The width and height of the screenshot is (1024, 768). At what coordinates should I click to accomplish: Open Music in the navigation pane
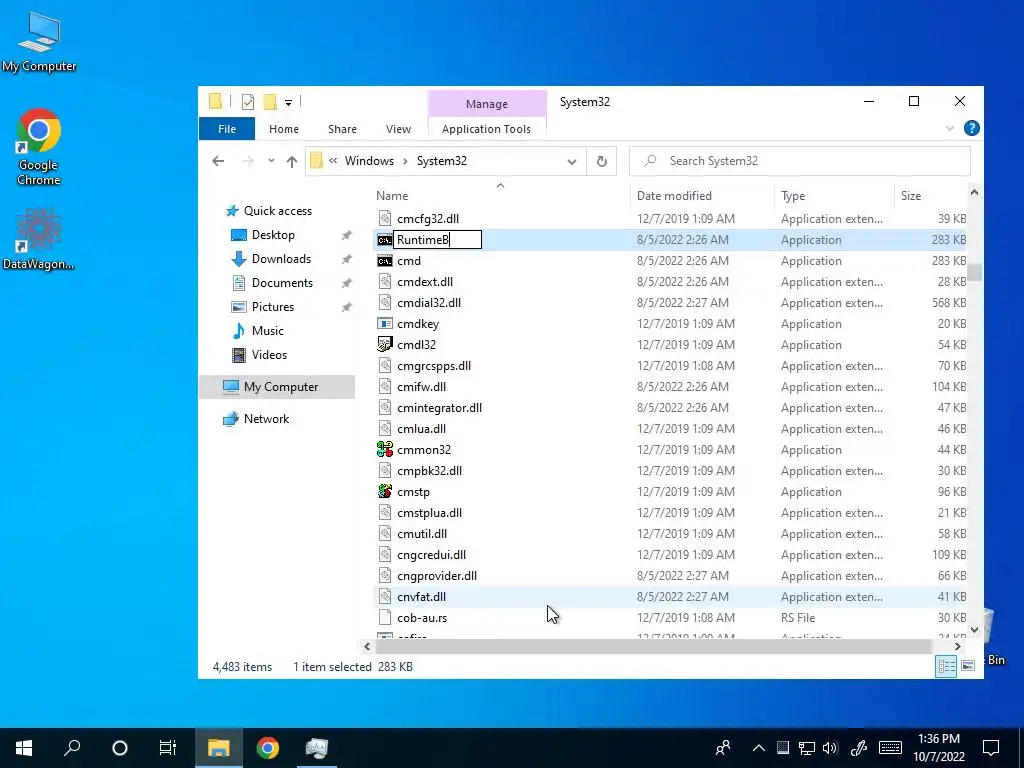pos(267,330)
